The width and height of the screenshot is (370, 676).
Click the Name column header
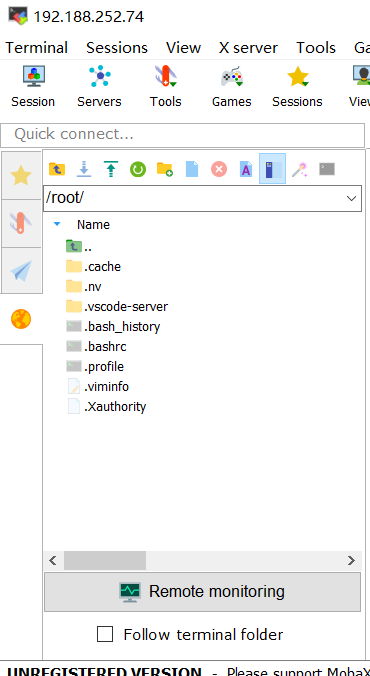[93, 225]
